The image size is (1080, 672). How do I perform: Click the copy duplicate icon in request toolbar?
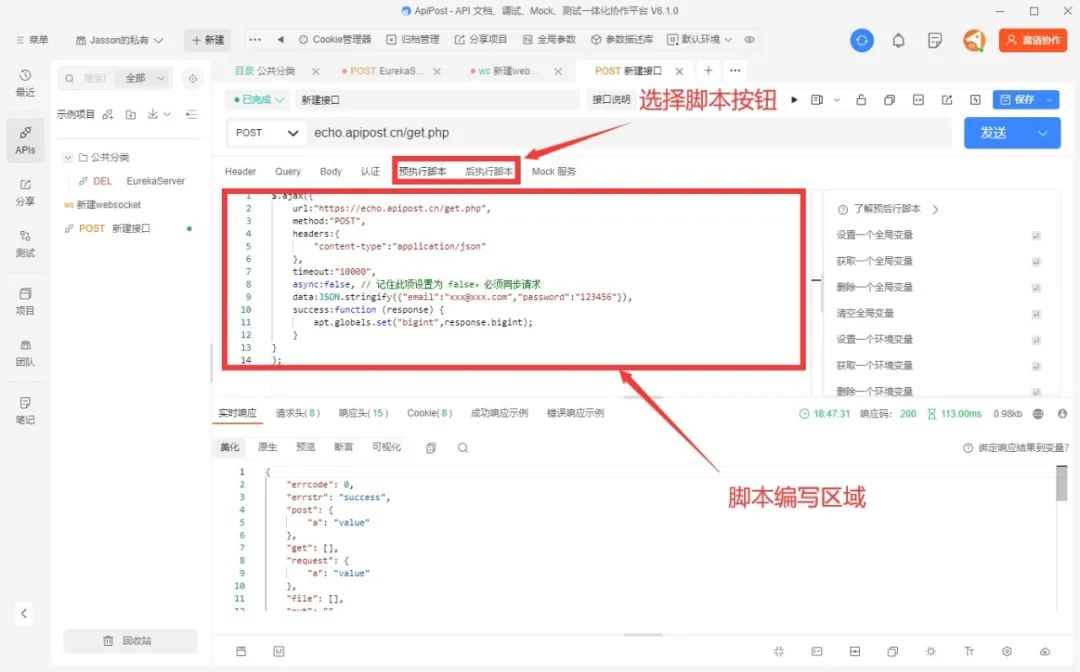click(889, 100)
